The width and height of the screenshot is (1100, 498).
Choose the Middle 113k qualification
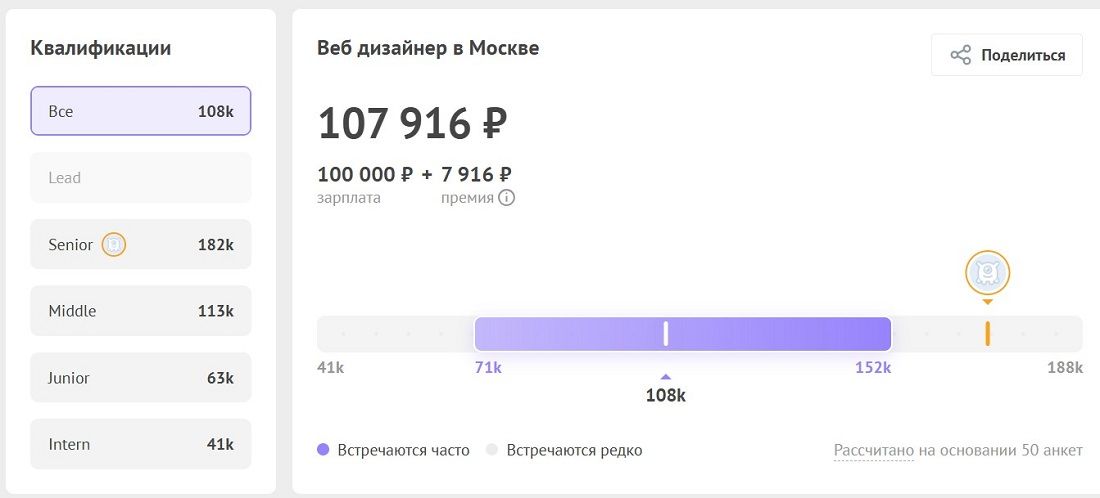[140, 311]
